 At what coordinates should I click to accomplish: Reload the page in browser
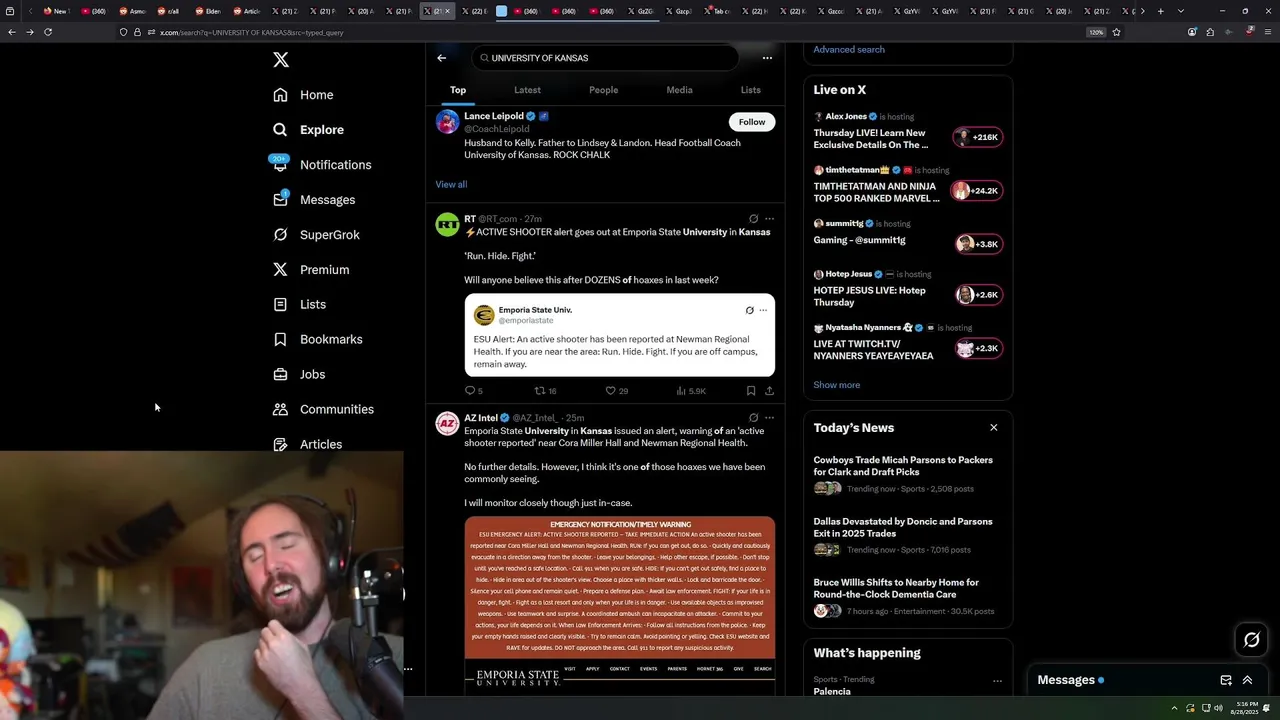tap(47, 32)
